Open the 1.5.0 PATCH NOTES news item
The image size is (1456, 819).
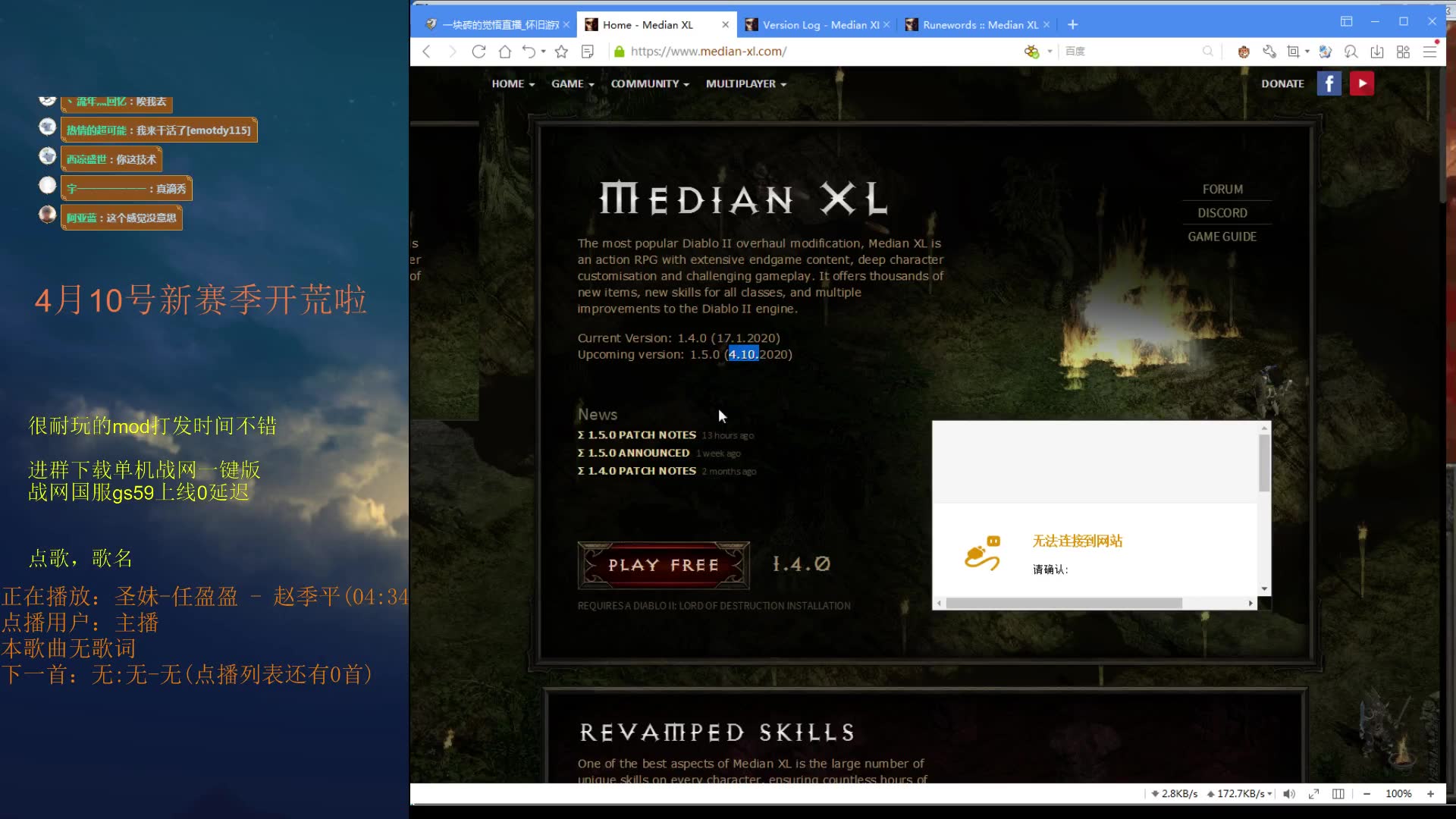click(636, 435)
